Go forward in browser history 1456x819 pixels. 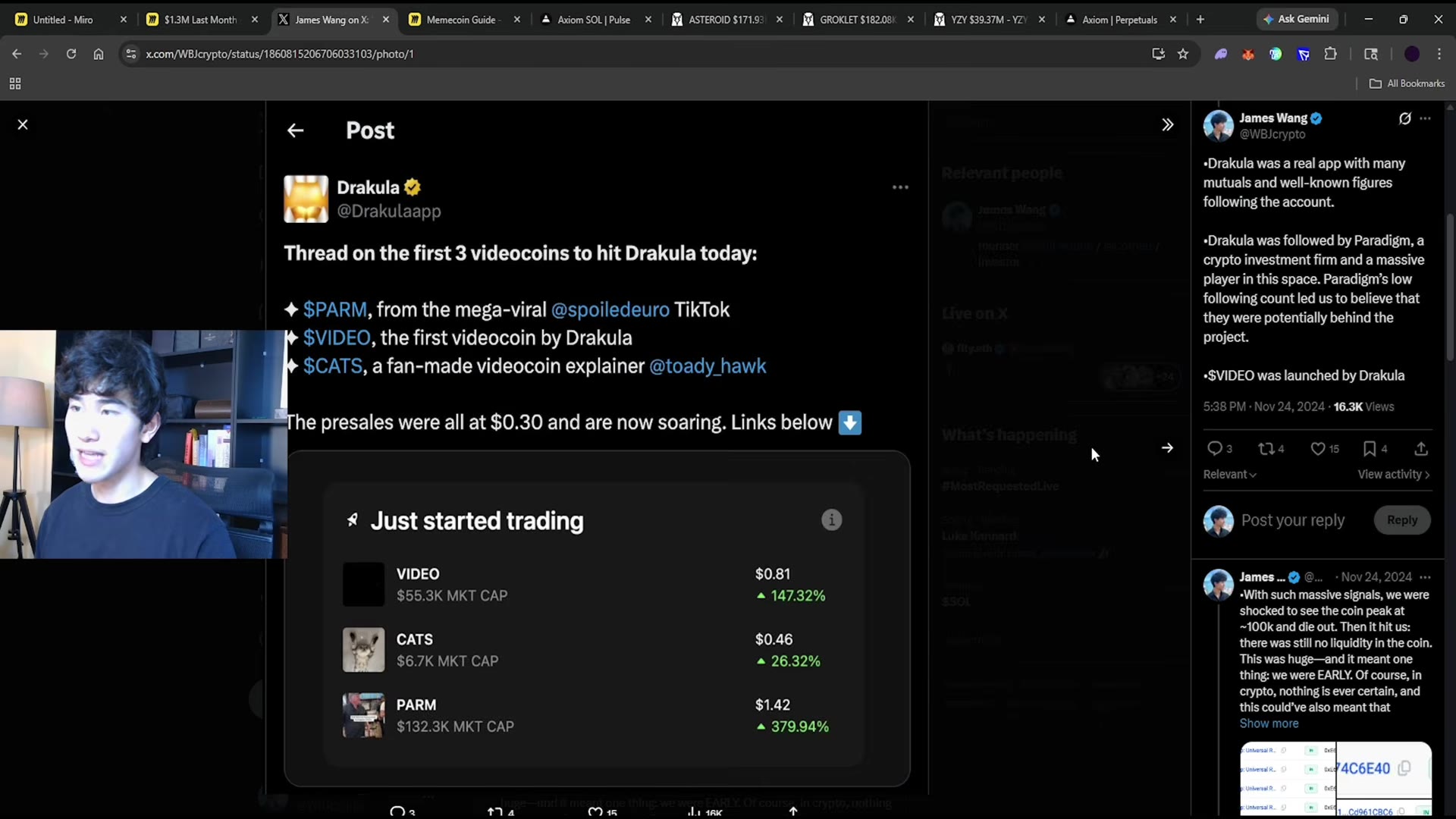(x=43, y=54)
